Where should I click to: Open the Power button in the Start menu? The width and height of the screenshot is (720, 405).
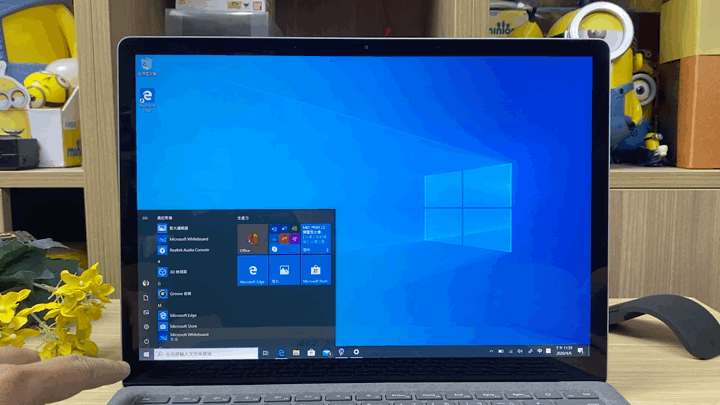(146, 341)
